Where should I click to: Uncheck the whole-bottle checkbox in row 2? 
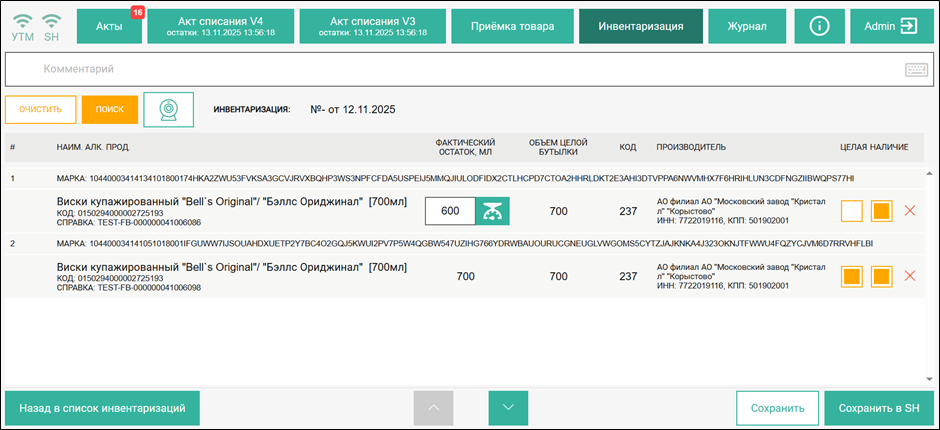(852, 276)
